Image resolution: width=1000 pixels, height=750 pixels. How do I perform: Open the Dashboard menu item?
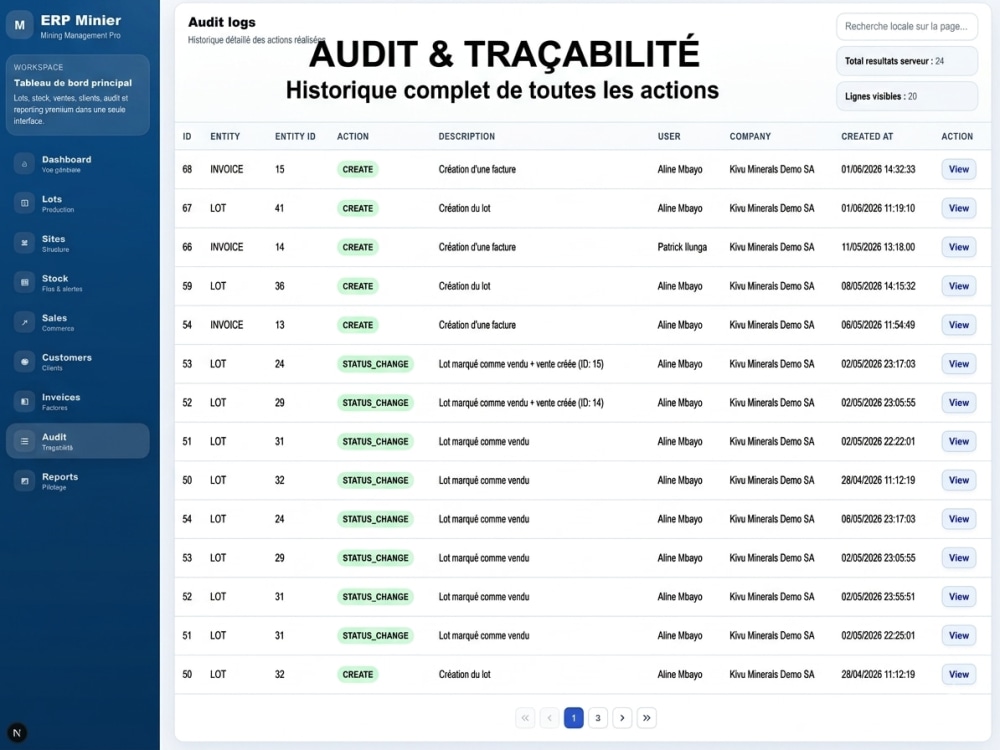[78, 164]
